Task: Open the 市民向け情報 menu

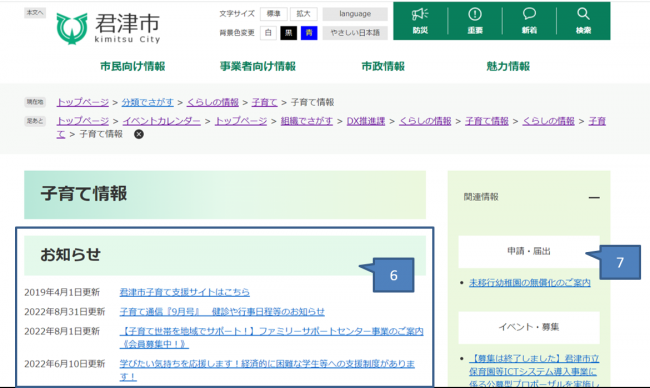Action: [133, 66]
